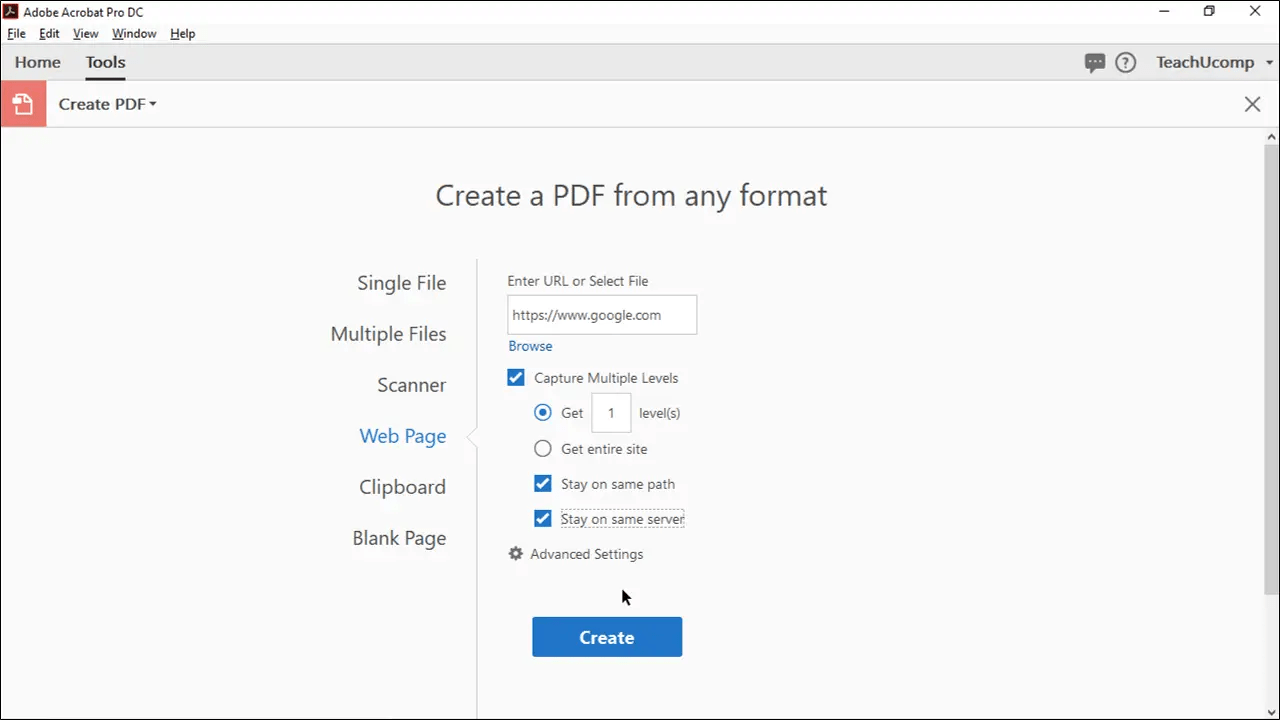Disable the Capture Multiple Levels checkbox

pyautogui.click(x=515, y=377)
